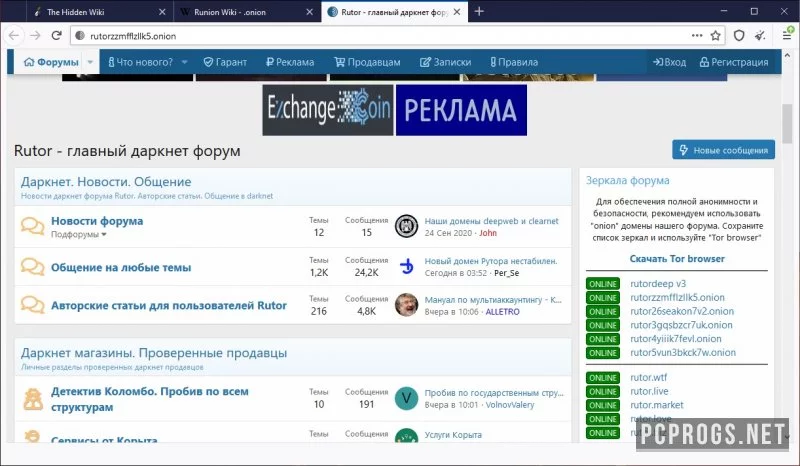Screen dimensions: 800x466
Task: Click ALLETRO's avatar photo
Action: [x=407, y=305]
